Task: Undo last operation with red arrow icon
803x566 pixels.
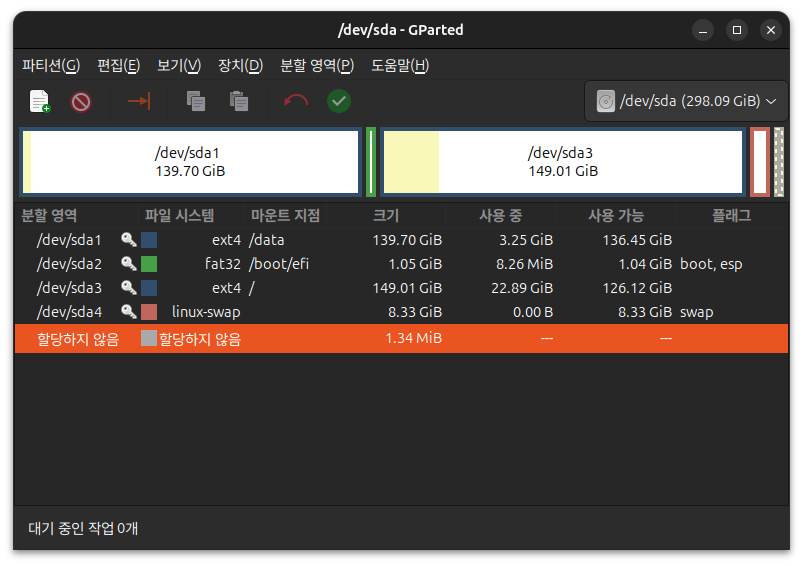Action: (x=296, y=101)
